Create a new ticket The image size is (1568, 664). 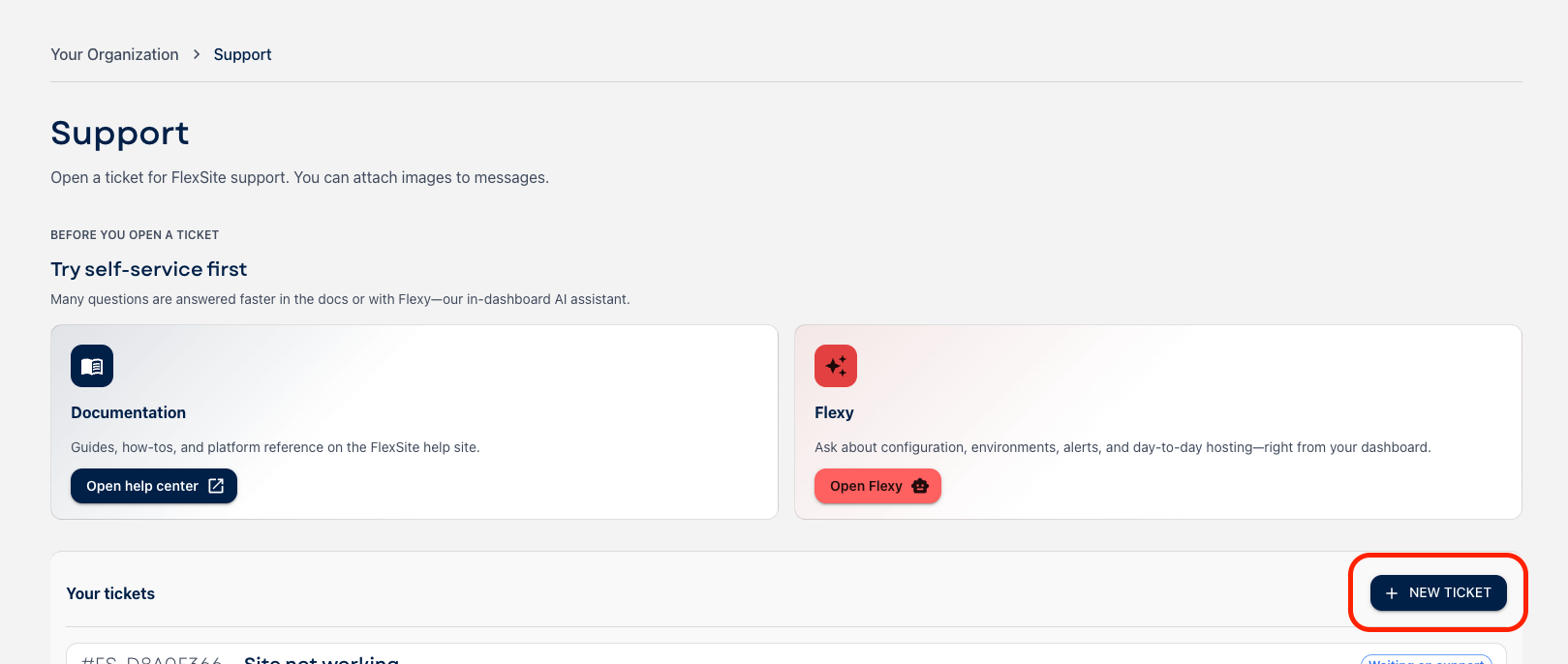1438,593
